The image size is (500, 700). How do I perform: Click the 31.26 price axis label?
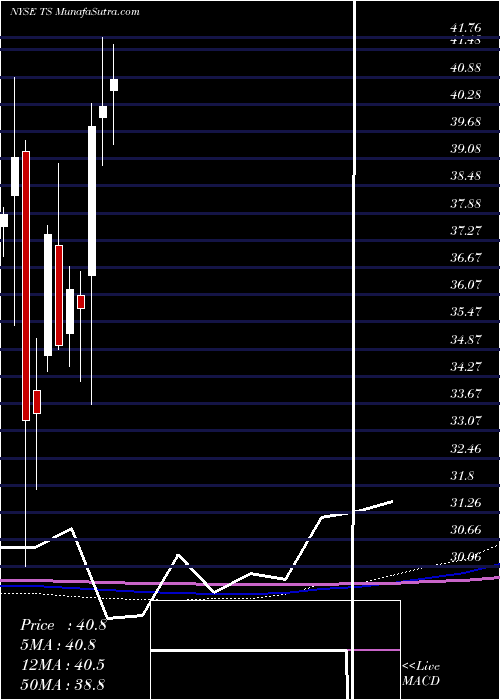pyautogui.click(x=466, y=503)
